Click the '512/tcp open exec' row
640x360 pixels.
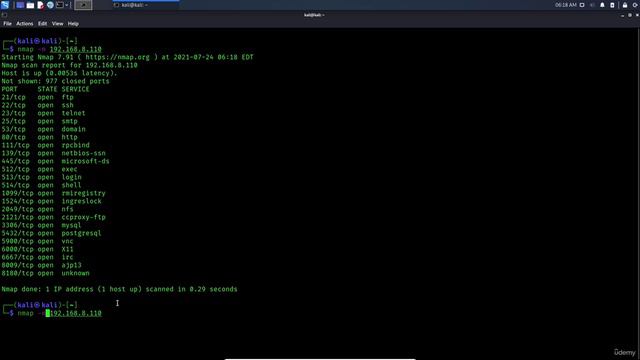pyautogui.click(x=39, y=169)
